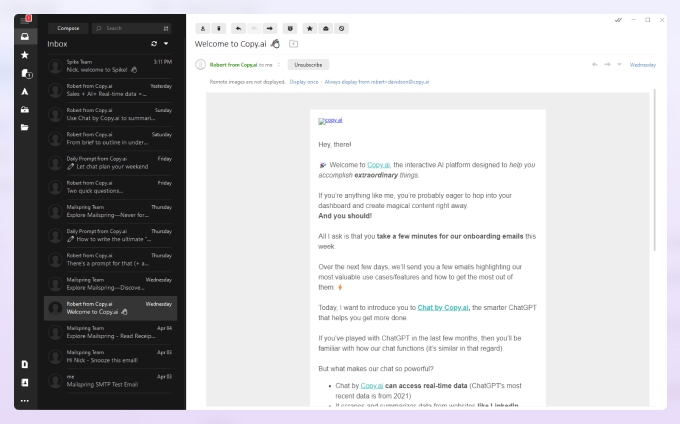Click the green 'Robert from Copy.ai' sender name

(233, 65)
